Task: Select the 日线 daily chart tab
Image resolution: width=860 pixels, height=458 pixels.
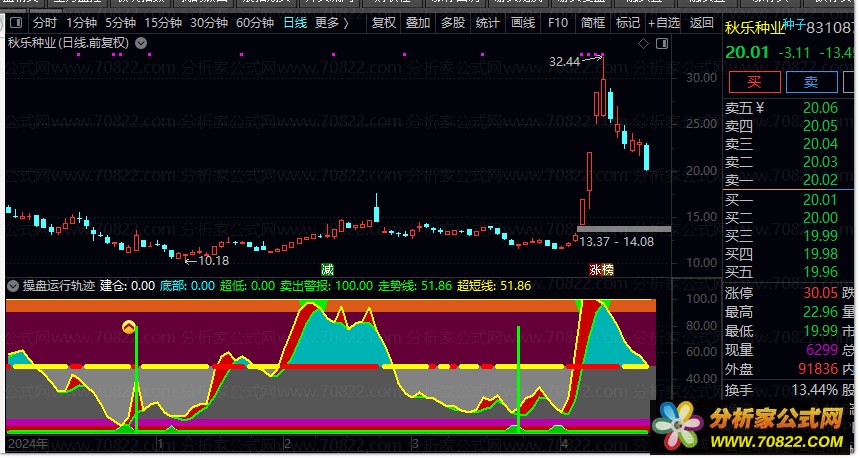Action: [x=295, y=23]
